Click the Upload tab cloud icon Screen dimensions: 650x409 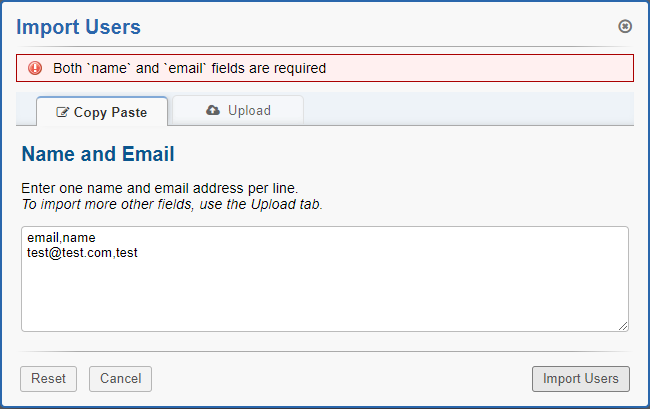pyautogui.click(x=213, y=110)
